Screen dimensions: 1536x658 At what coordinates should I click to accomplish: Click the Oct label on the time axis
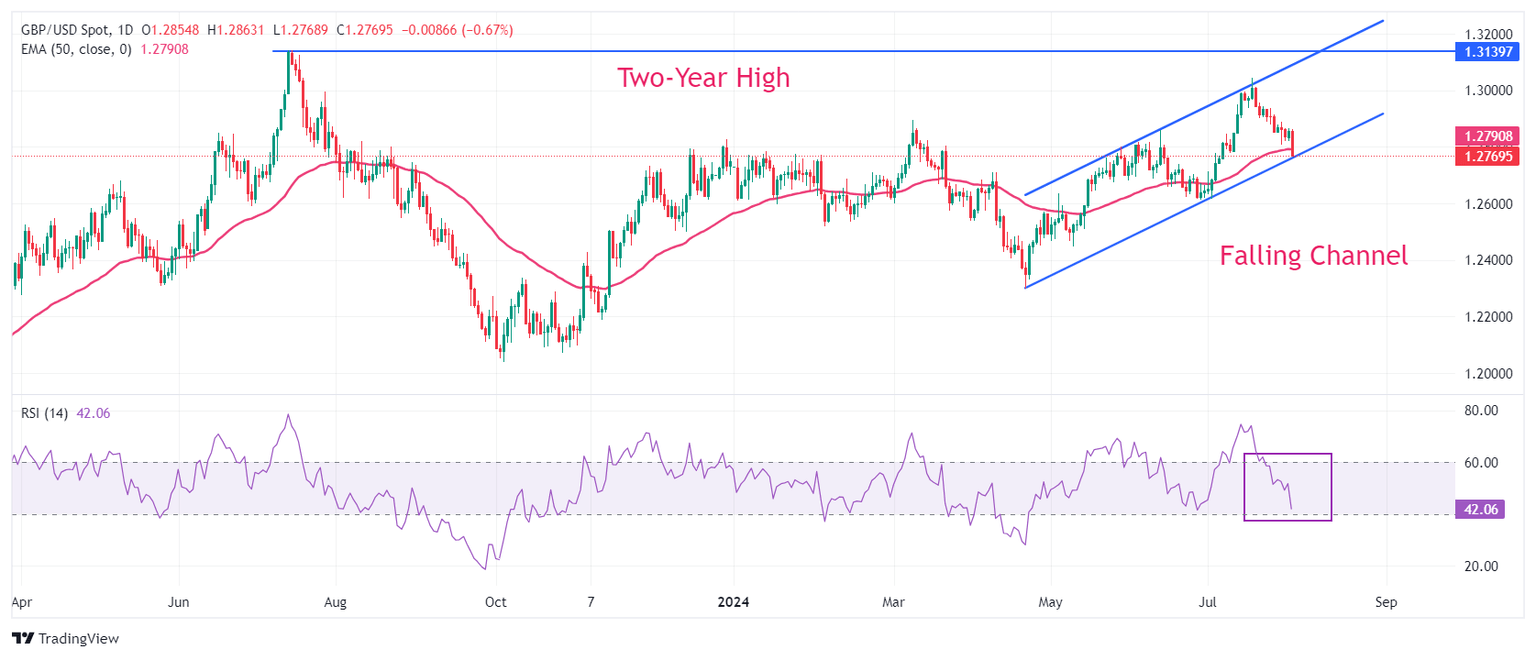click(497, 604)
